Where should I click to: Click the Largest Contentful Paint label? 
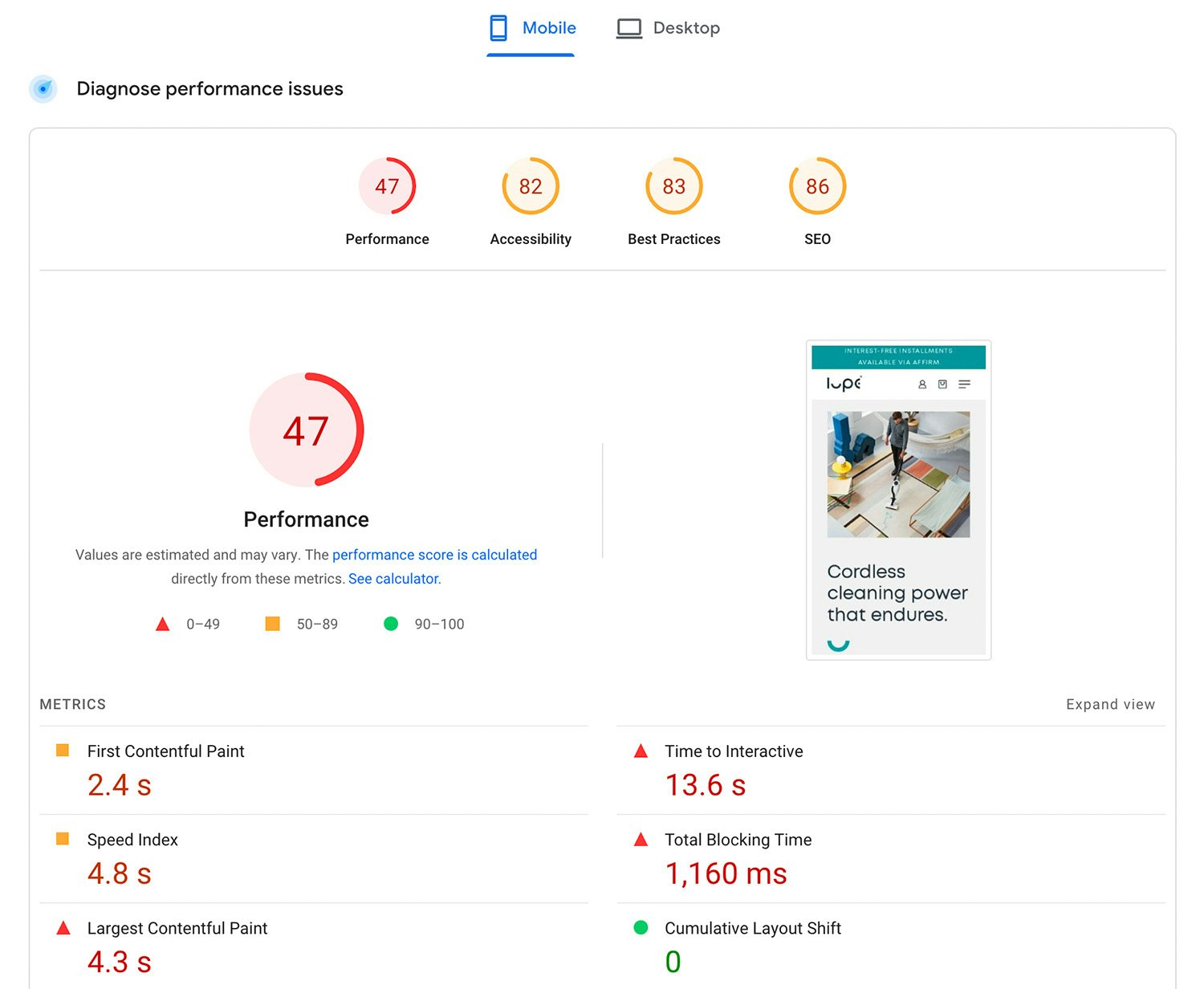(177, 928)
